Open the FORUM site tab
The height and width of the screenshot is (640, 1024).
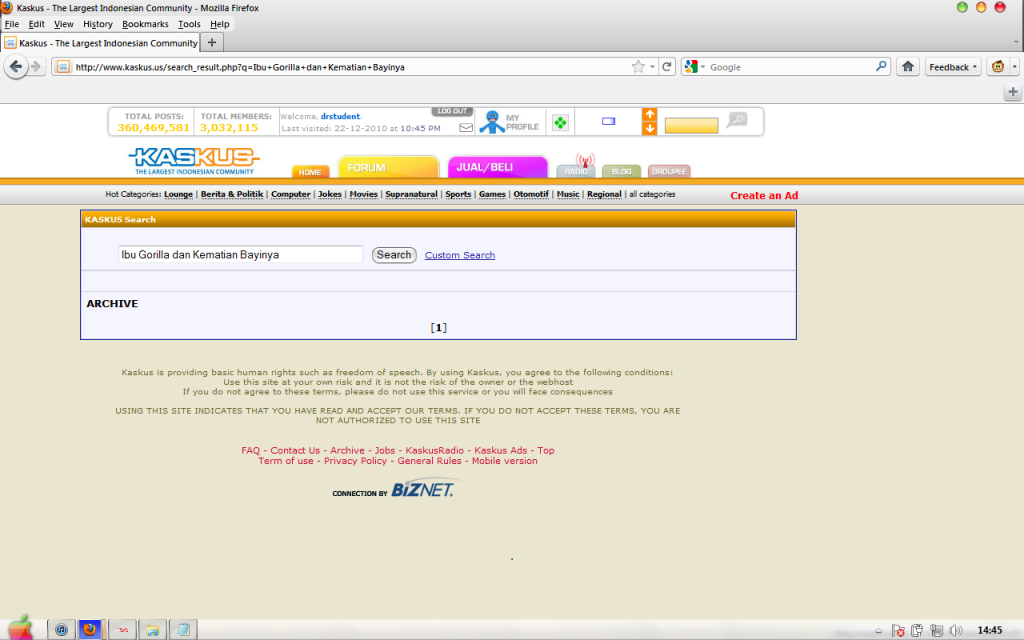(388, 167)
